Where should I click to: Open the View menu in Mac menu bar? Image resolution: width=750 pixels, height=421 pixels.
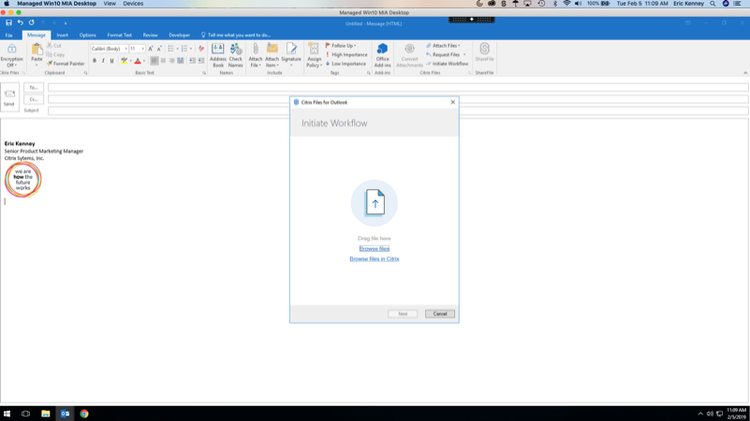110,3
